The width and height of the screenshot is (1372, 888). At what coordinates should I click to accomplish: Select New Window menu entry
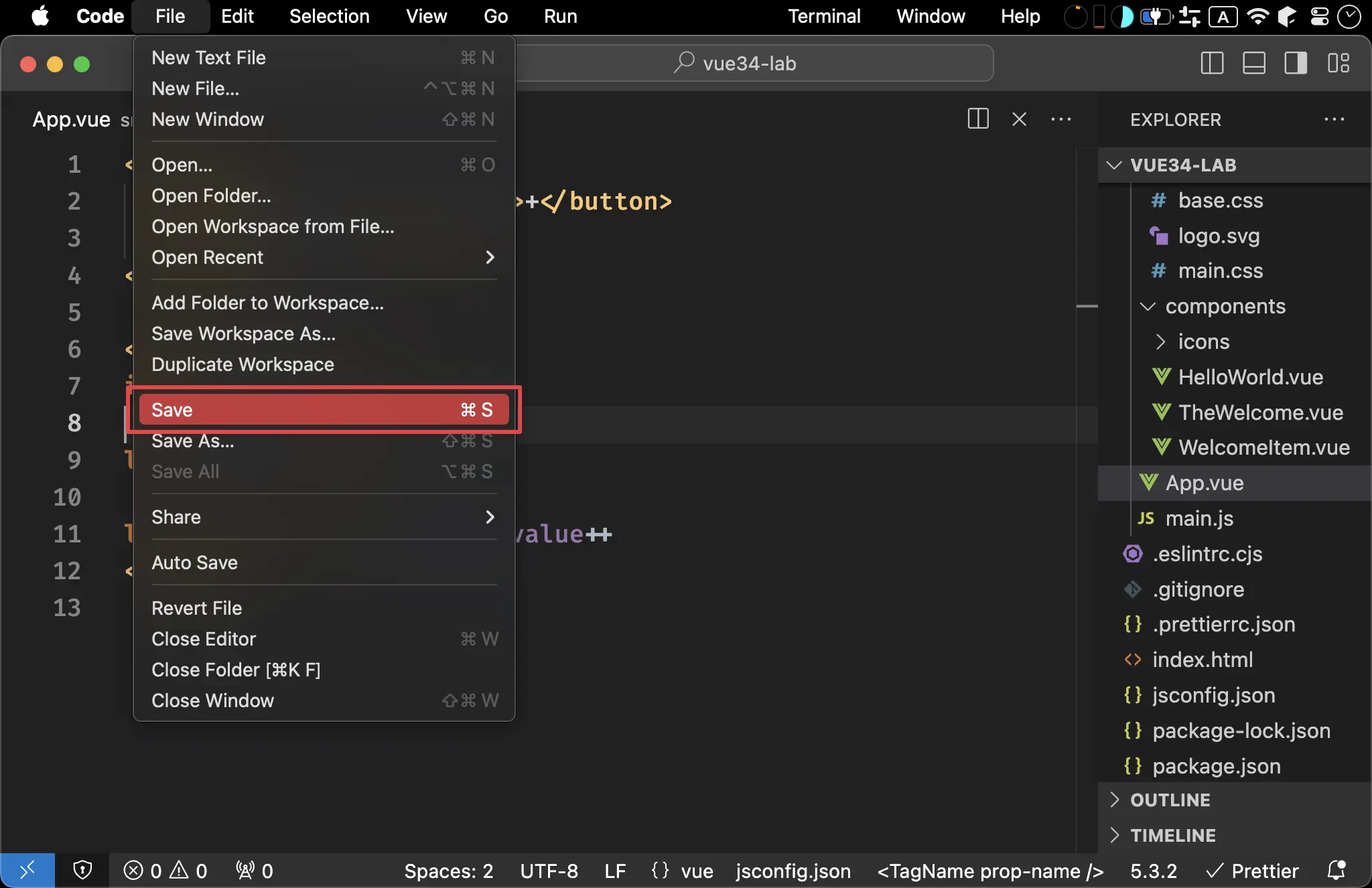point(324,119)
